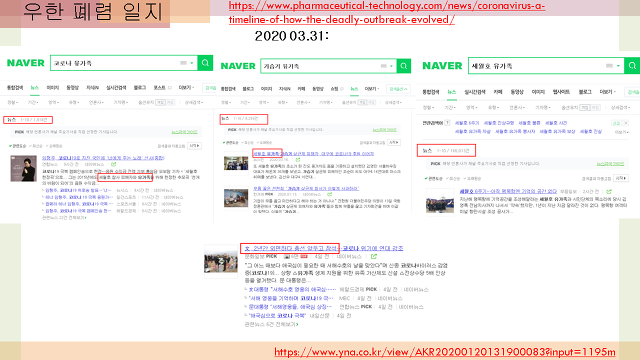Click the NAVER logo beside the 세월호 유가족 search
The image size is (640, 360).
click(x=442, y=65)
